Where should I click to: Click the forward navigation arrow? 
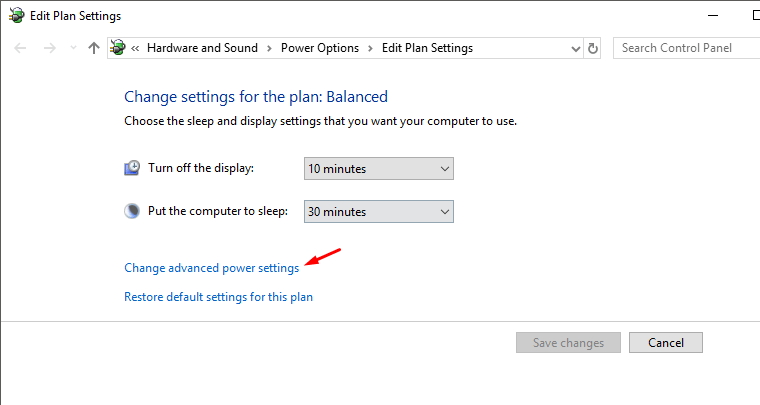(x=49, y=48)
